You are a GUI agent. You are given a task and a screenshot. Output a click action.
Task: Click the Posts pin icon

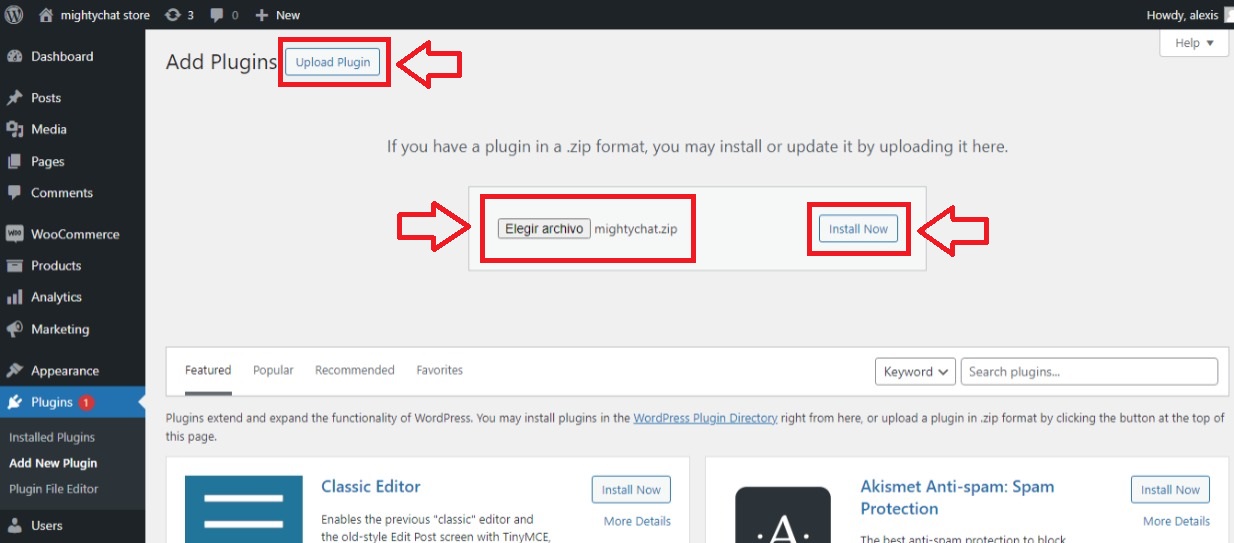pyautogui.click(x=15, y=98)
